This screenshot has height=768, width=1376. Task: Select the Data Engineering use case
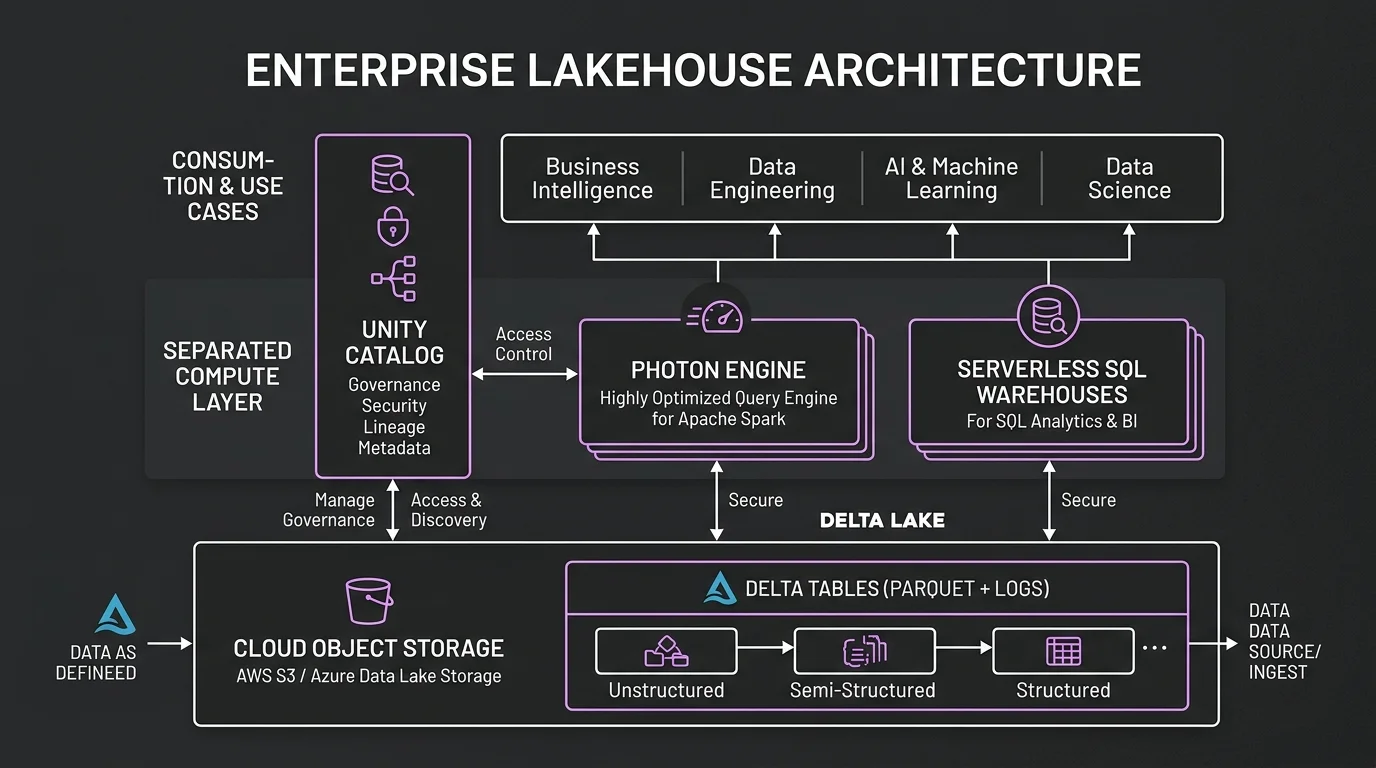click(772, 179)
